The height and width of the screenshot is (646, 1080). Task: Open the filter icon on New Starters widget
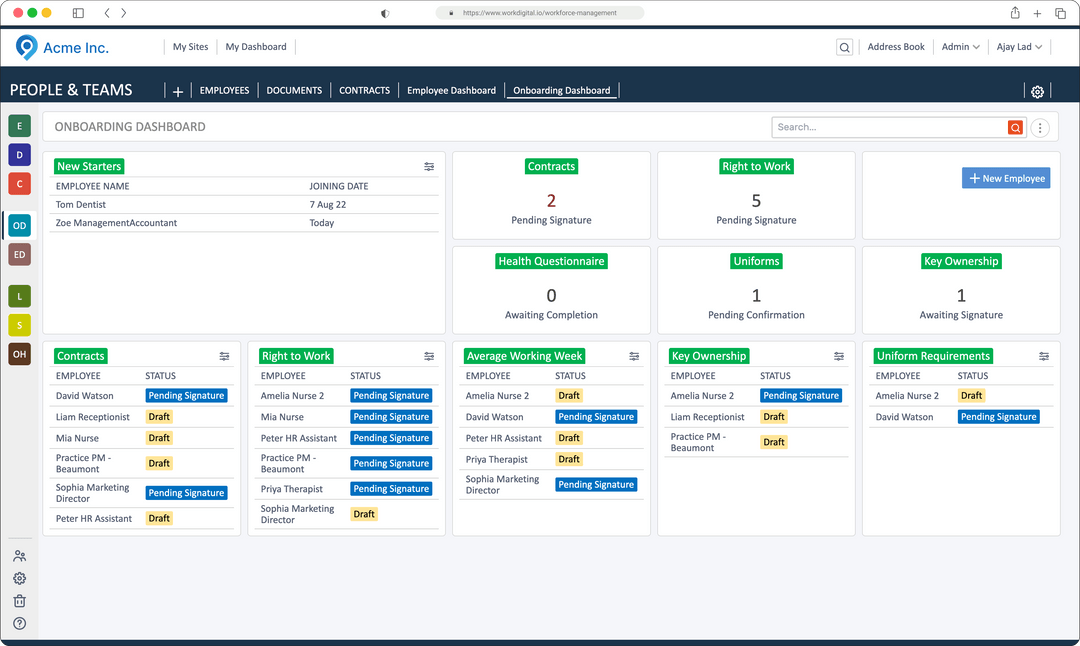coord(429,166)
